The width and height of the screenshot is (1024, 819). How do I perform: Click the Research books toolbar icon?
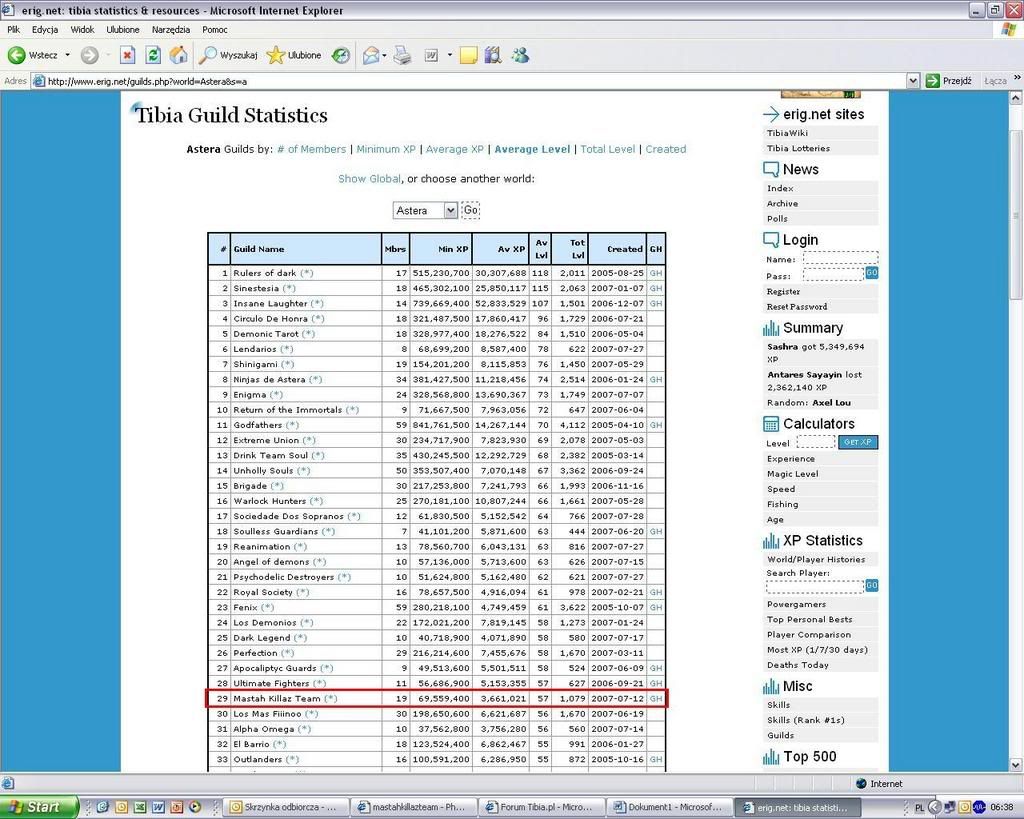click(493, 56)
